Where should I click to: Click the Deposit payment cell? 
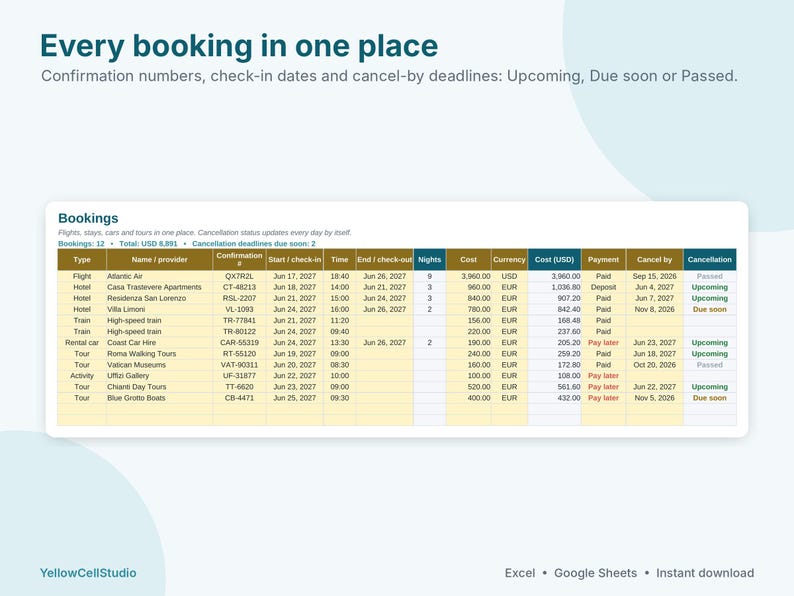pyautogui.click(x=604, y=287)
